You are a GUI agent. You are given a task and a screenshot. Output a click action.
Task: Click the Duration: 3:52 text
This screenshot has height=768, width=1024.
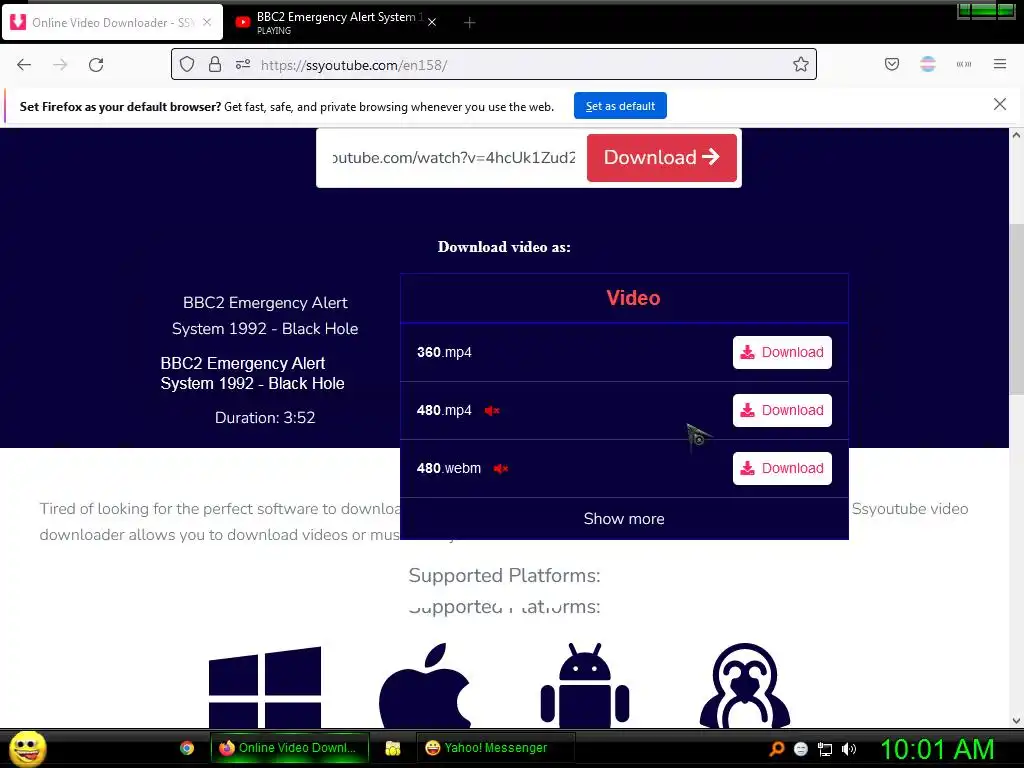[264, 418]
